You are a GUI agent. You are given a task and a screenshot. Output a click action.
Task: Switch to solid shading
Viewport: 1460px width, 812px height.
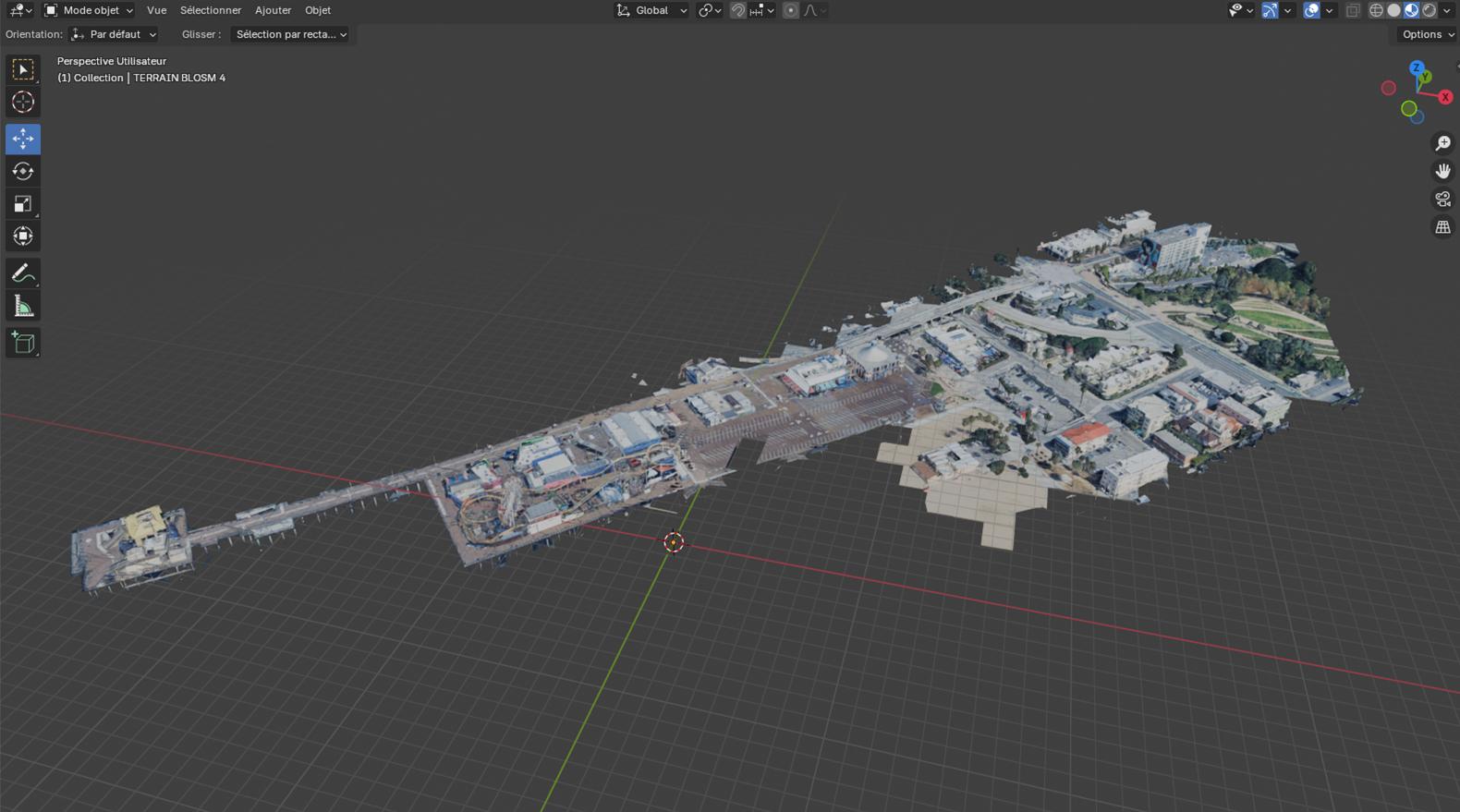coord(1393,10)
